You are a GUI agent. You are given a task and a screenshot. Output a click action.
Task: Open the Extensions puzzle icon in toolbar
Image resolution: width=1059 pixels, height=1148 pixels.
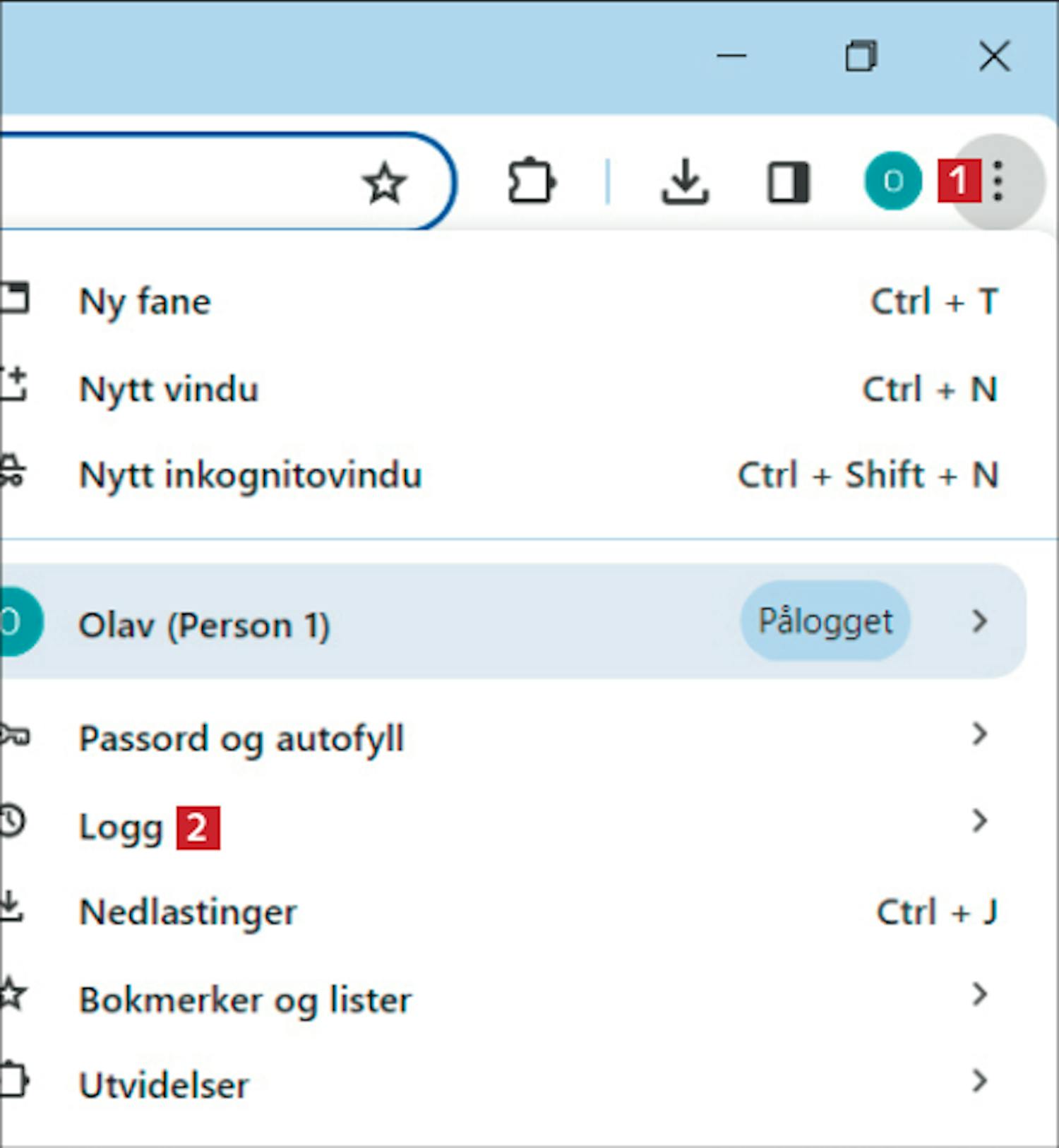532,182
